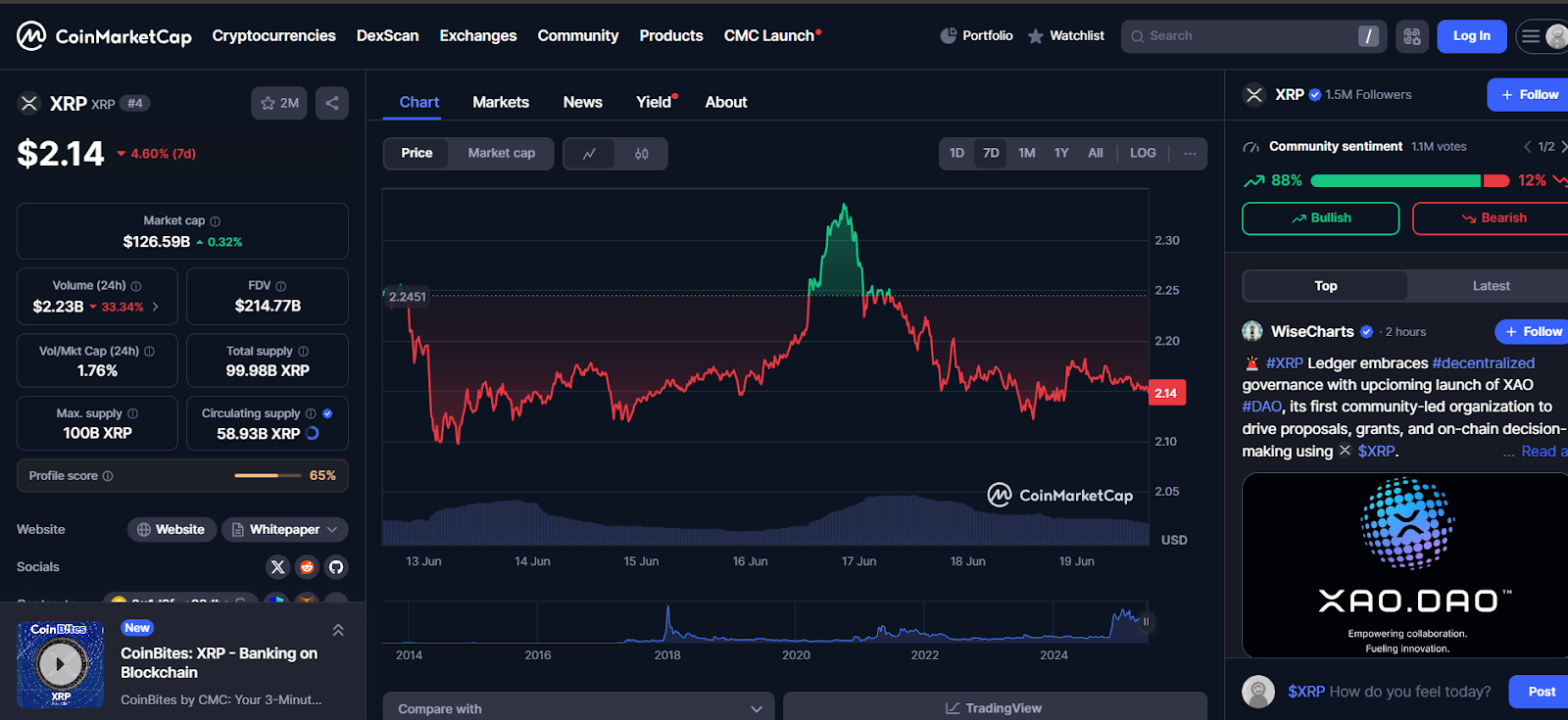Screen dimensions: 1568x720
Task: Open the TradingView chart button
Action: [x=995, y=708]
